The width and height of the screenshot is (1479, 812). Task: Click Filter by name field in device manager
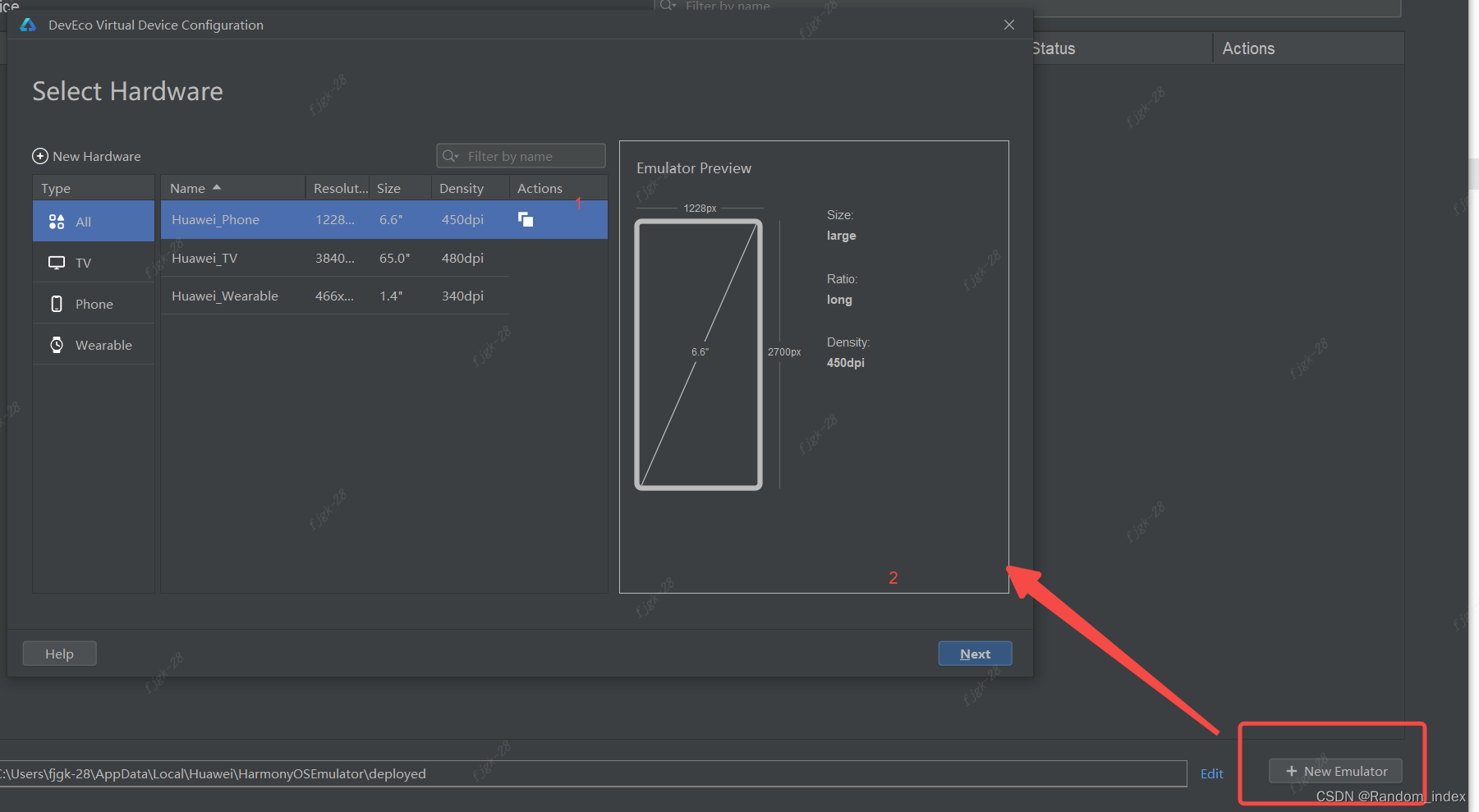pos(1027,7)
